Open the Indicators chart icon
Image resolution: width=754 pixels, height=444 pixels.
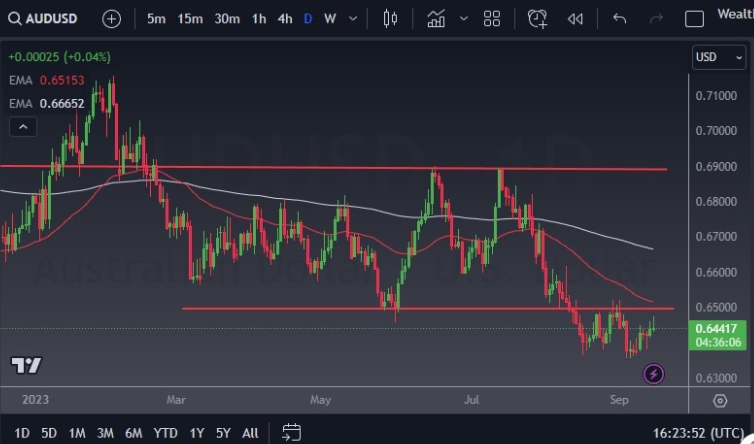coord(436,18)
